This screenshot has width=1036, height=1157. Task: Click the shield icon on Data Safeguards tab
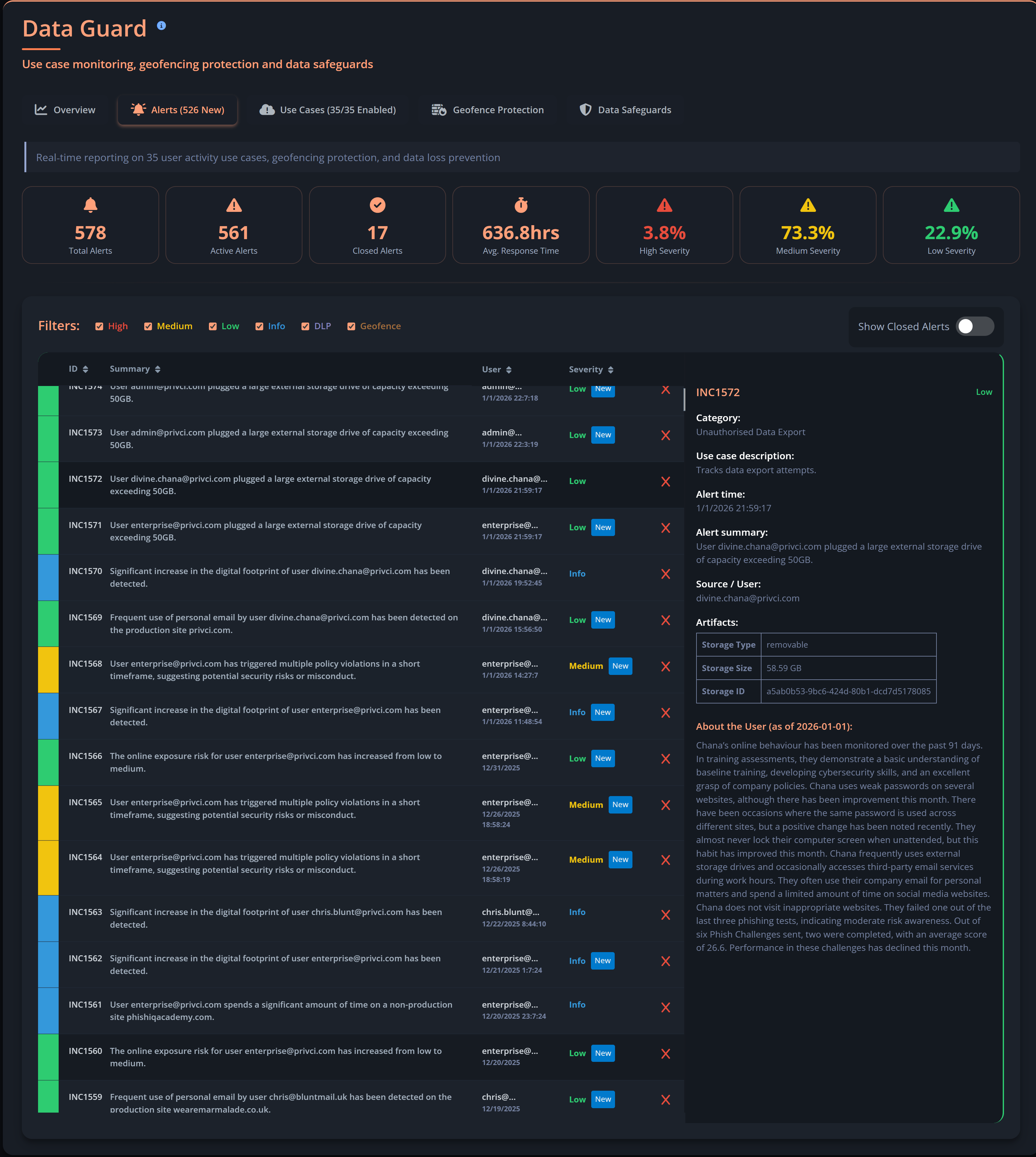[x=586, y=109]
